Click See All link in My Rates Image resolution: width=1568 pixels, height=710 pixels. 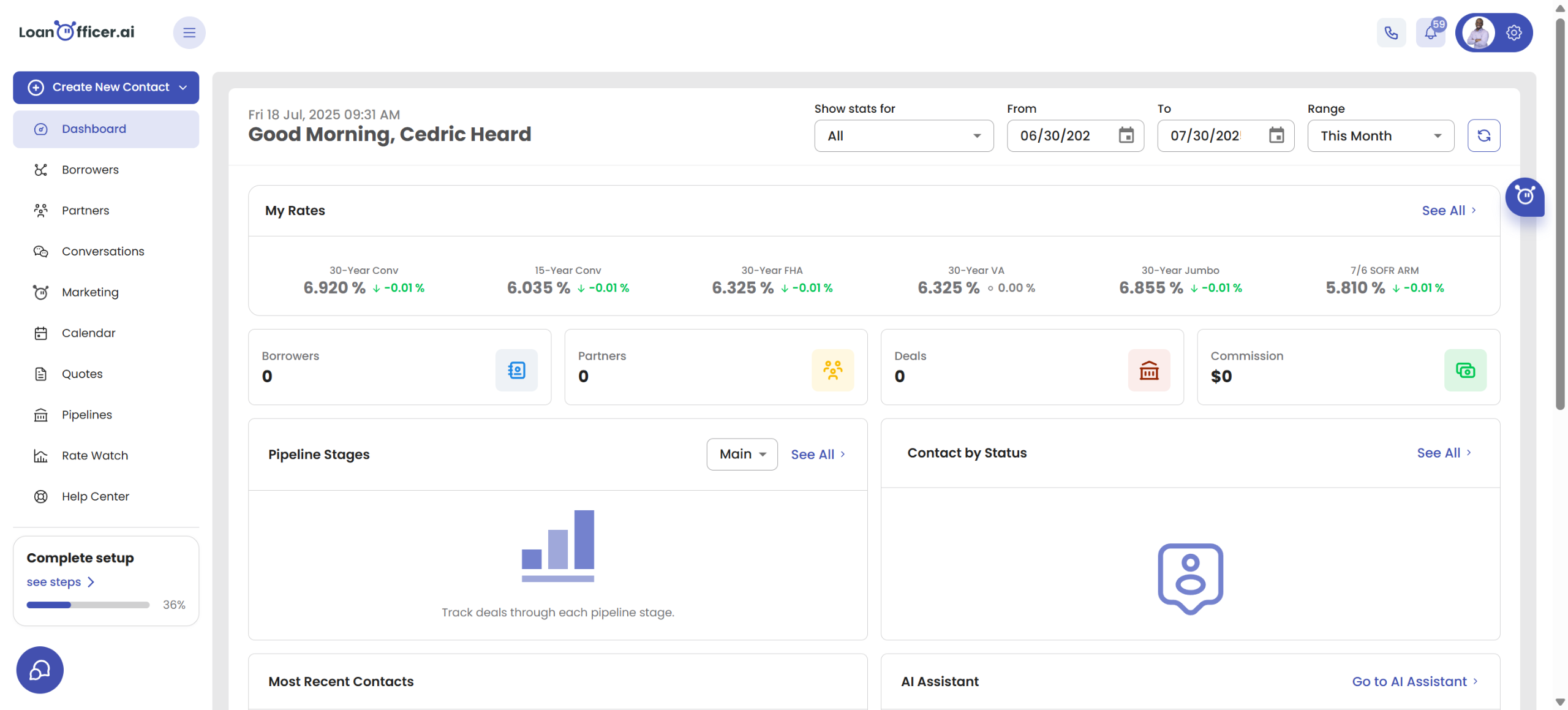(x=1448, y=210)
